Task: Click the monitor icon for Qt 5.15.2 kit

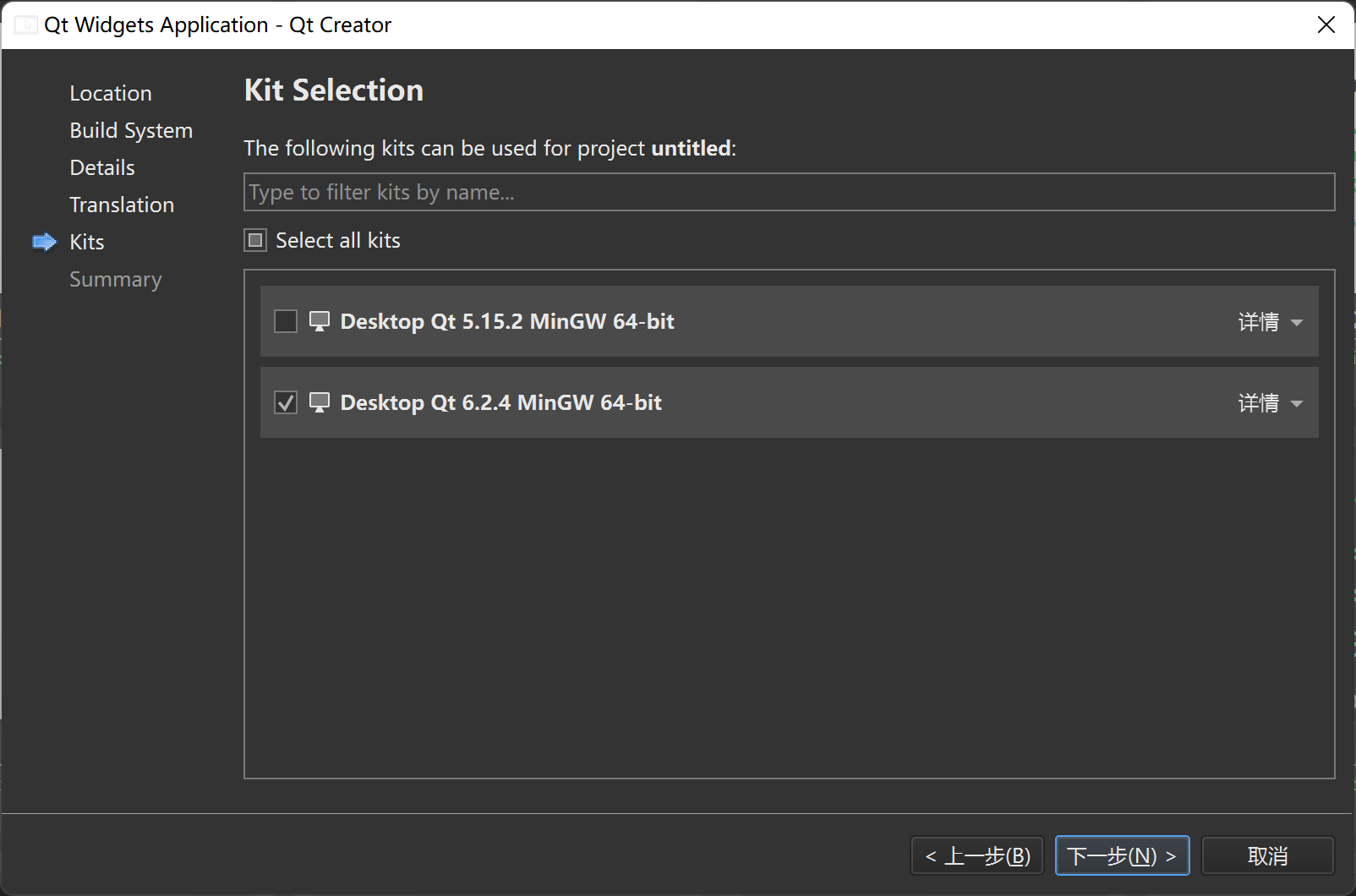Action: (x=319, y=321)
